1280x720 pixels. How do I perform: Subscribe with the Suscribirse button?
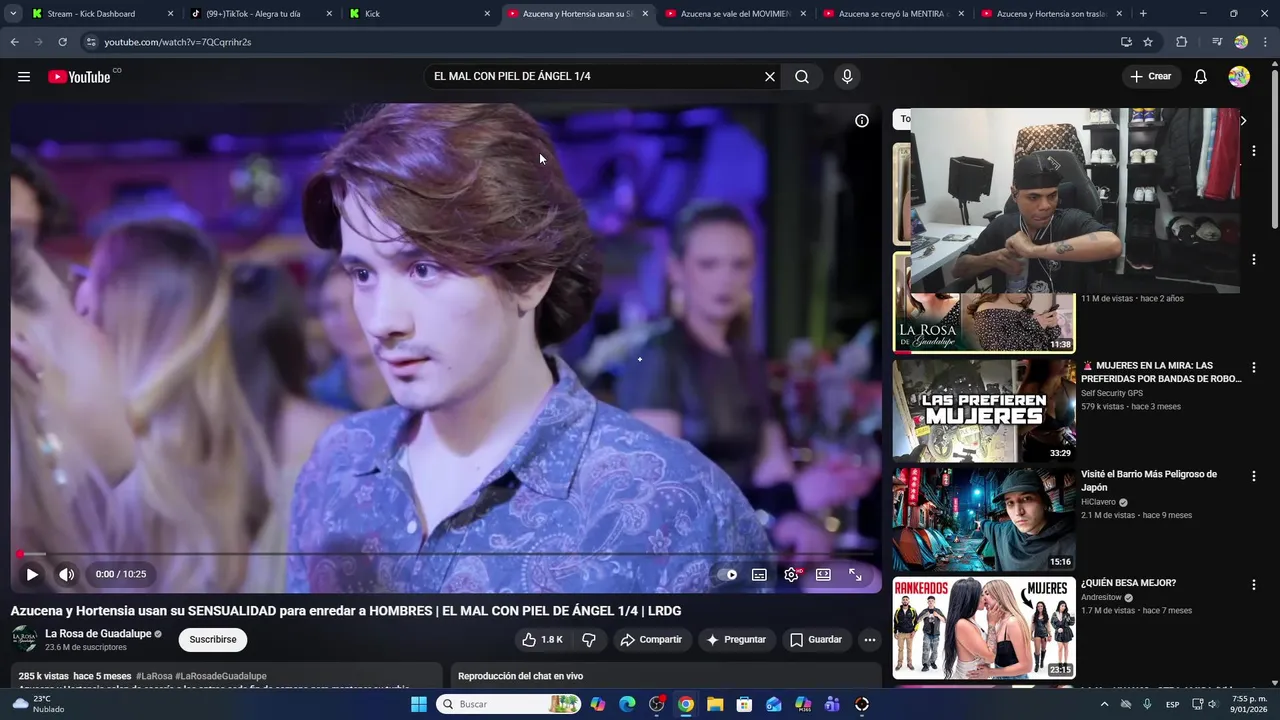pos(213,640)
